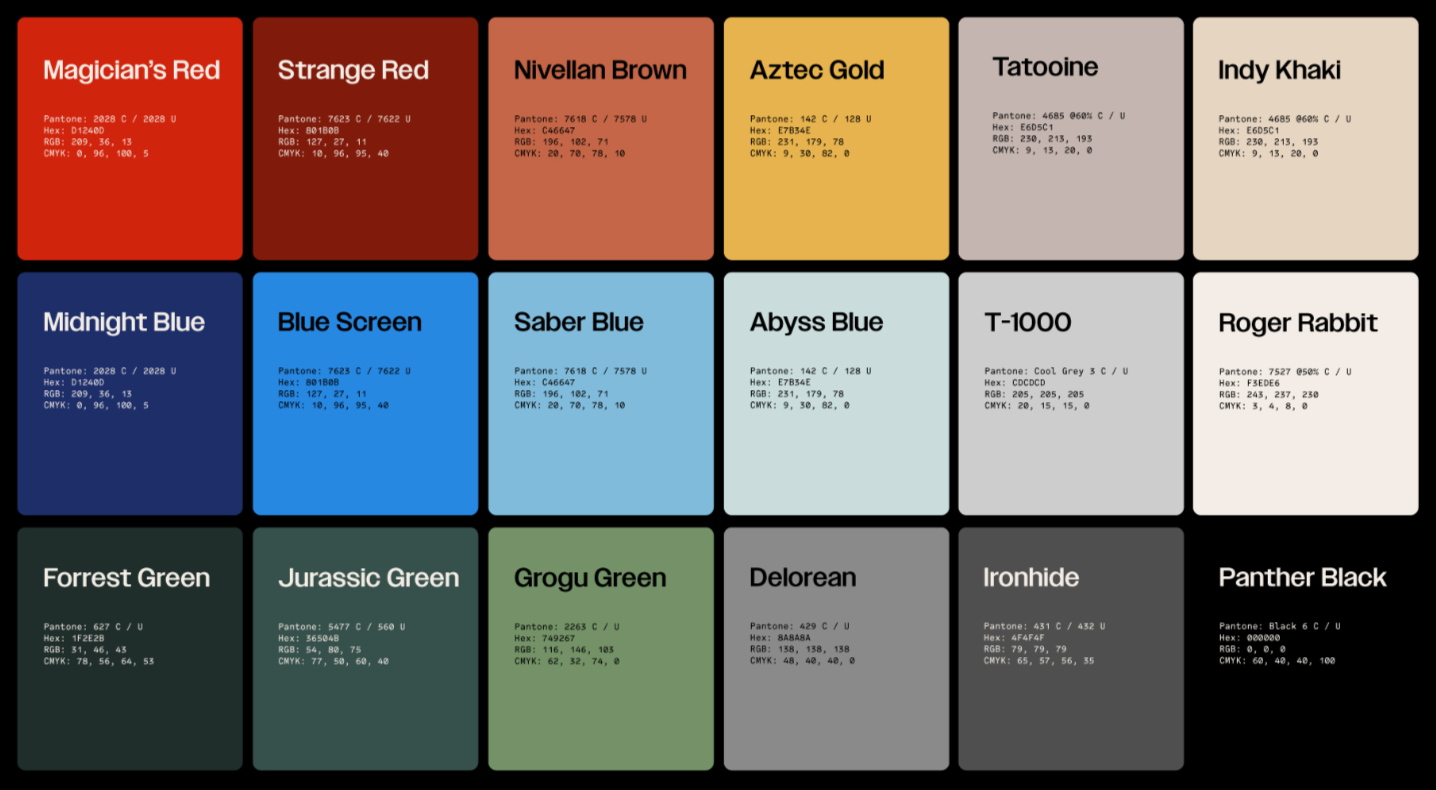1436x790 pixels.
Task: Click 'Pantone: 2263 C / U'
Action: coord(567,627)
